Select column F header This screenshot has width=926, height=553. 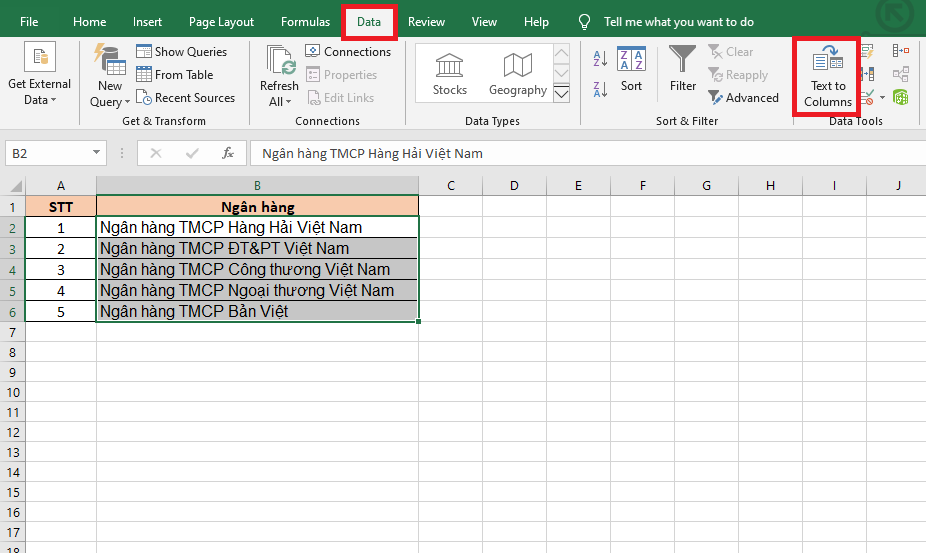643,186
